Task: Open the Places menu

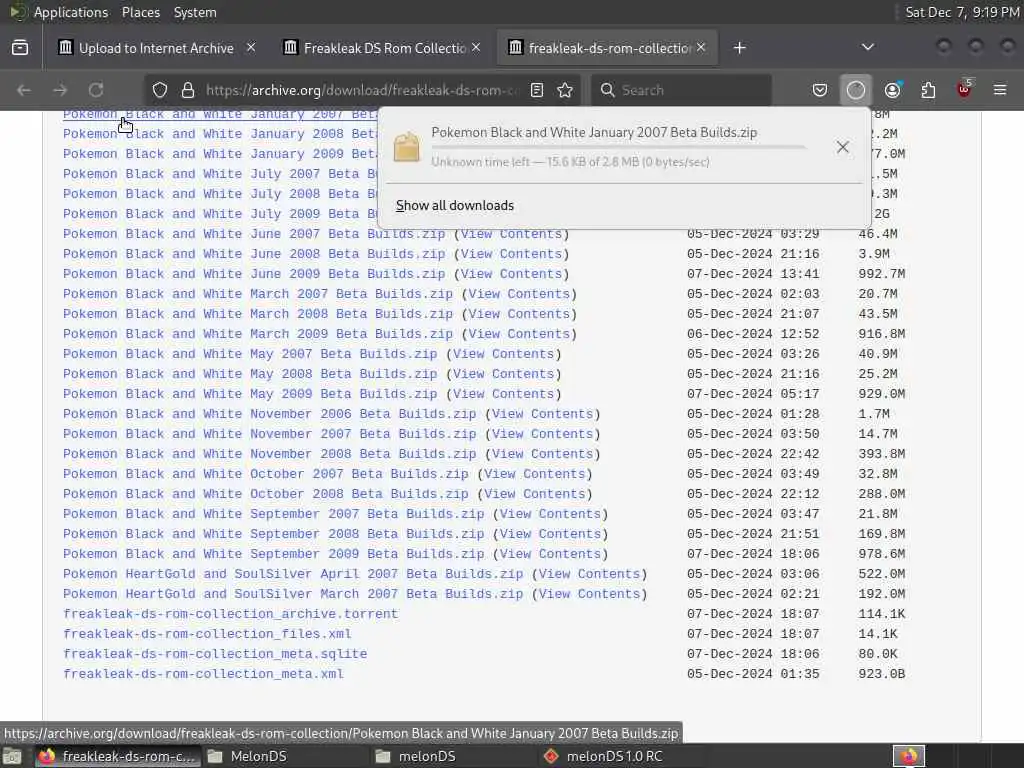Action: click(141, 12)
